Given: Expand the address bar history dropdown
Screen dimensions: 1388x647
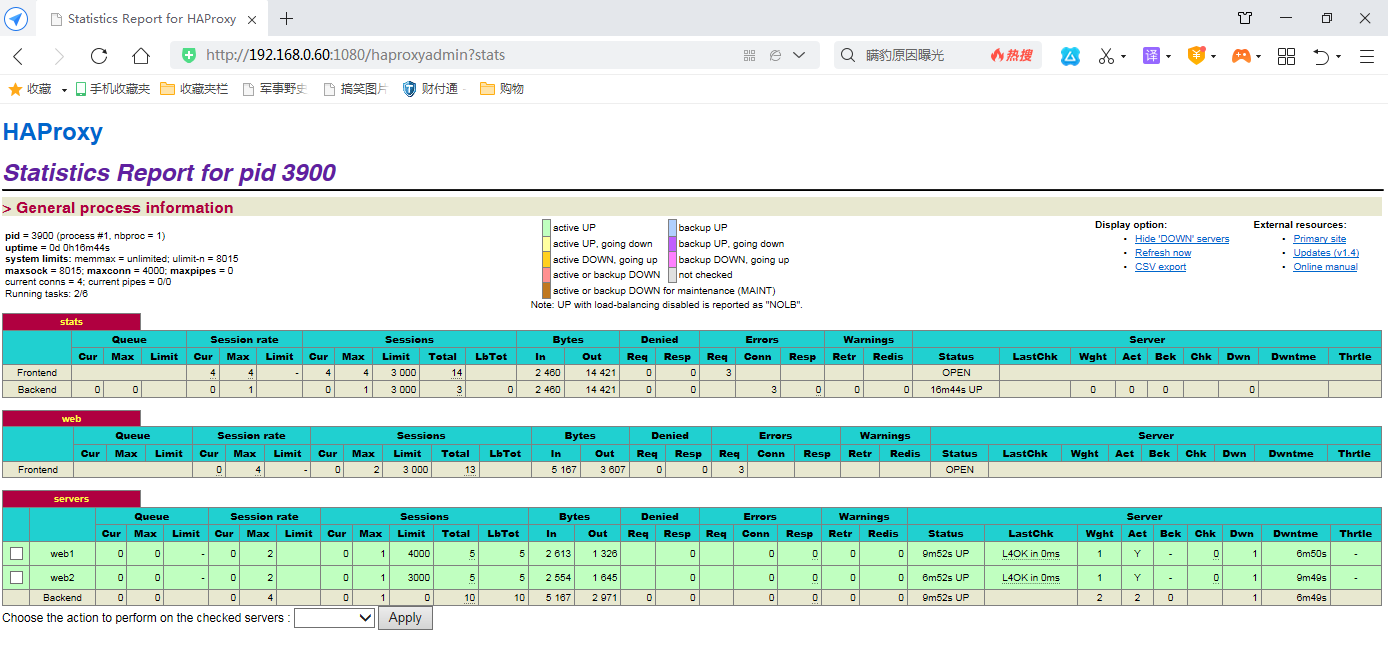Looking at the screenshot, I should tap(799, 56).
